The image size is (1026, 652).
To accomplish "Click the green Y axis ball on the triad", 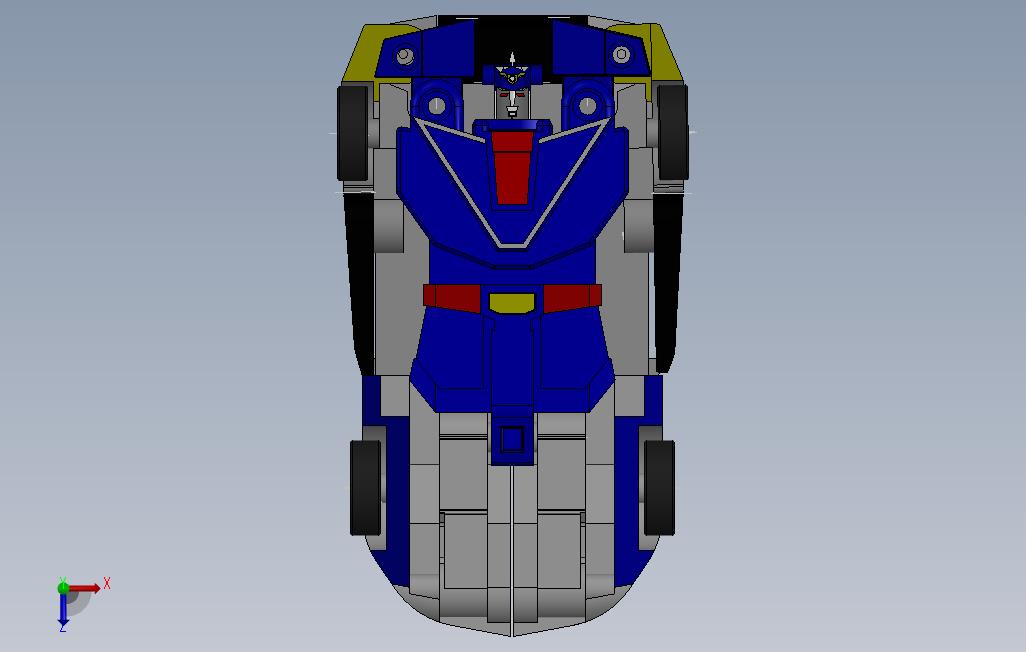I will (63, 588).
